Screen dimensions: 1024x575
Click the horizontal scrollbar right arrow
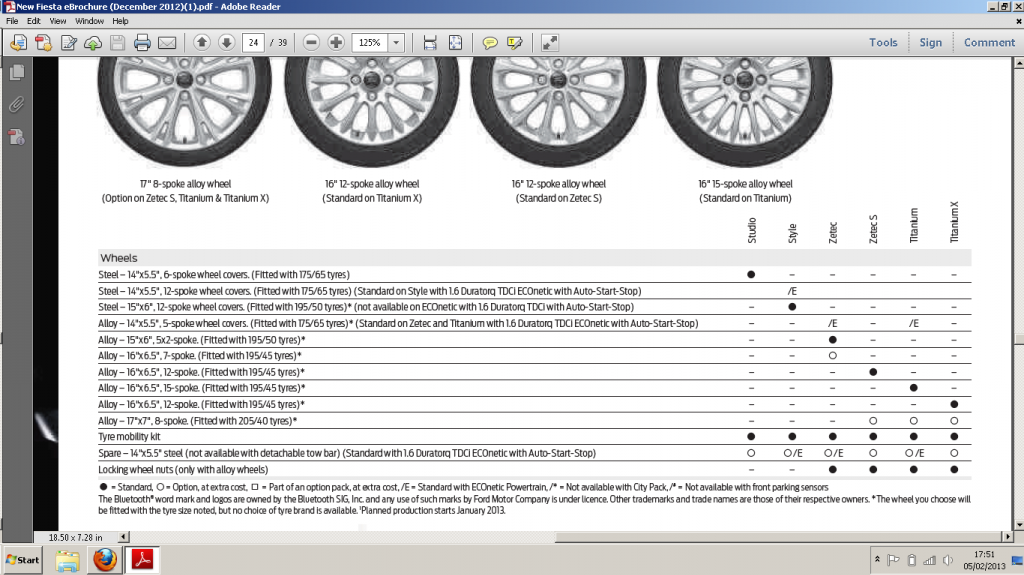(x=1008, y=536)
